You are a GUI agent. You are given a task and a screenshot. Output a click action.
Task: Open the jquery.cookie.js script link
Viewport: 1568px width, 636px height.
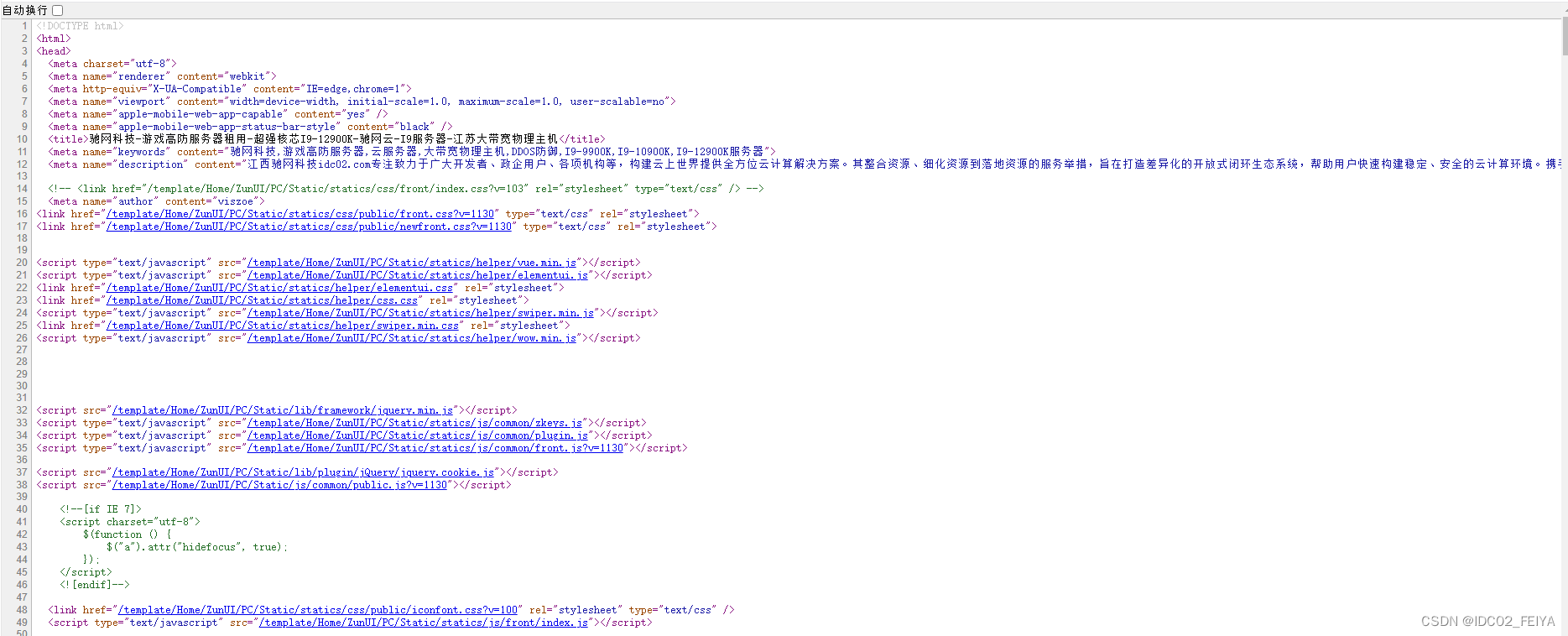303,472
